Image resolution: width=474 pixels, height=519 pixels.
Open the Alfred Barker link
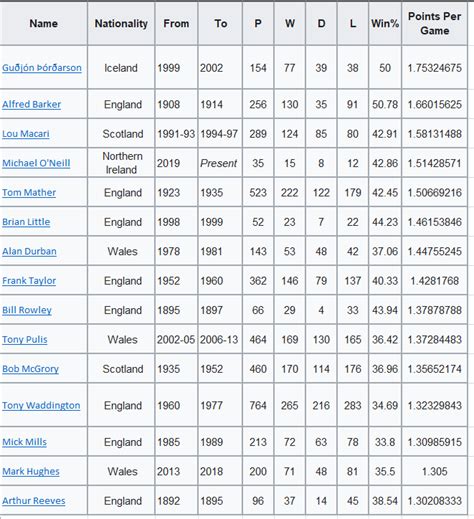point(31,104)
